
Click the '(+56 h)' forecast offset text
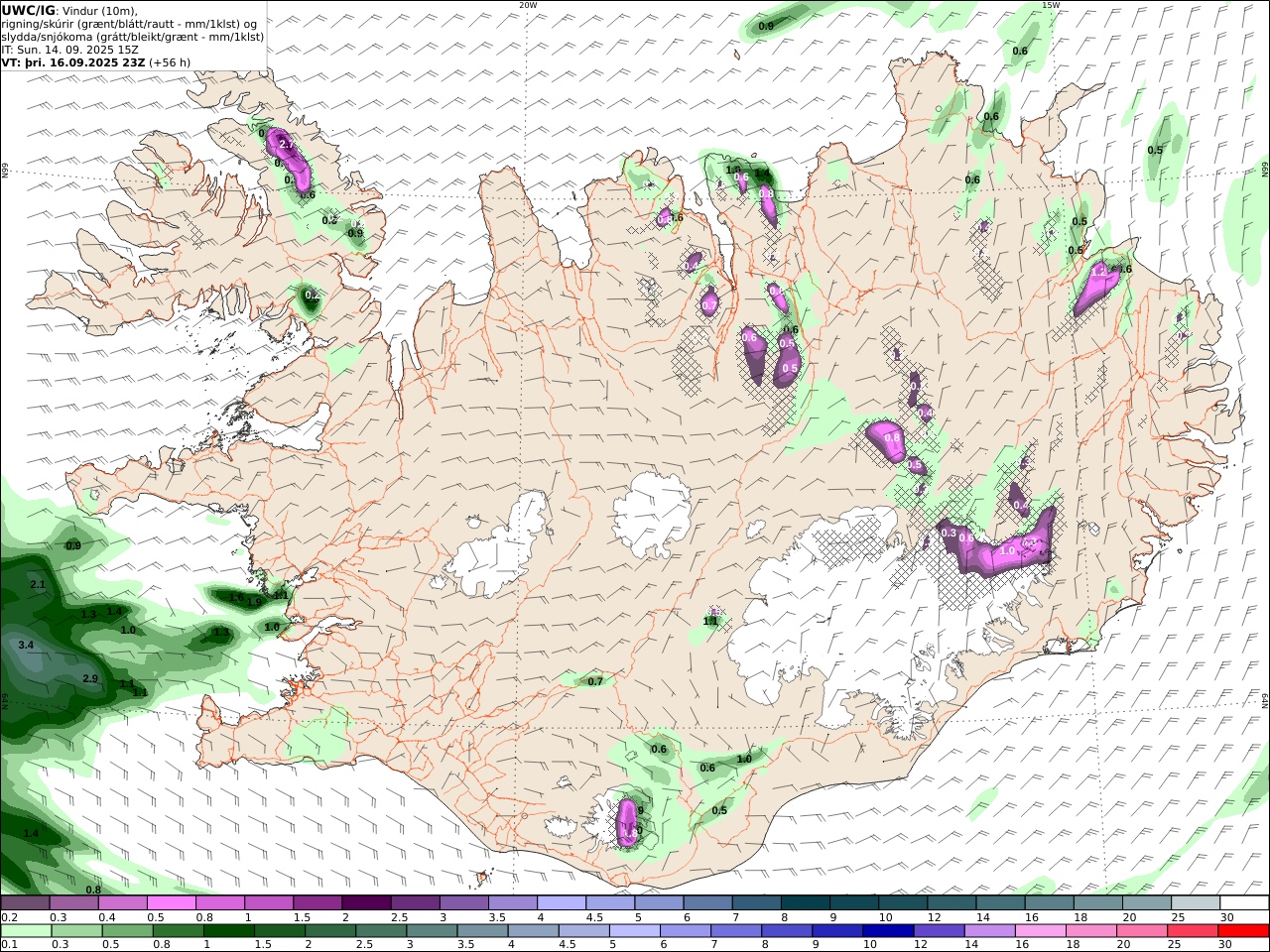click(170, 61)
